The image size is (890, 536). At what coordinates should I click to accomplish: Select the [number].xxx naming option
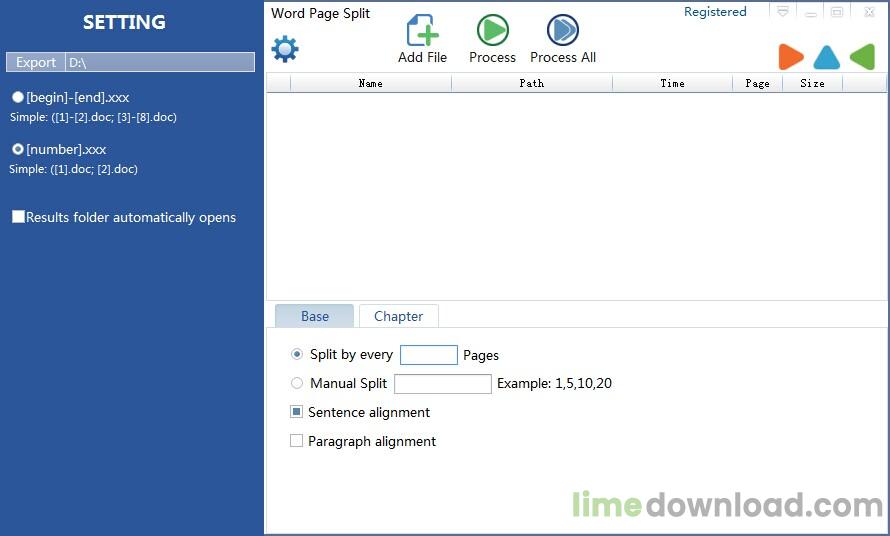[18, 149]
